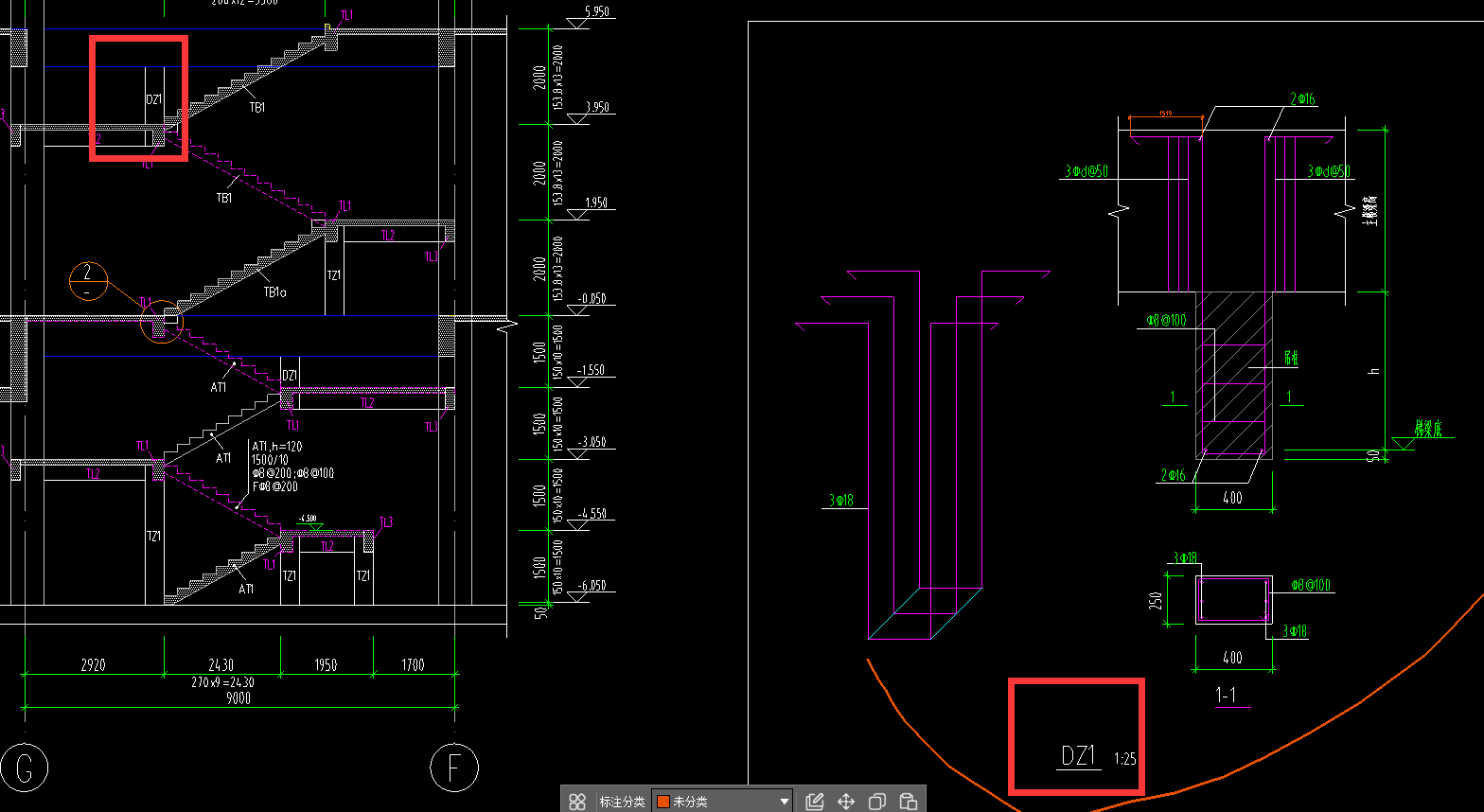1484x812 pixels.
Task: Click the AT1,h=120 annotation text
Action: point(277,447)
